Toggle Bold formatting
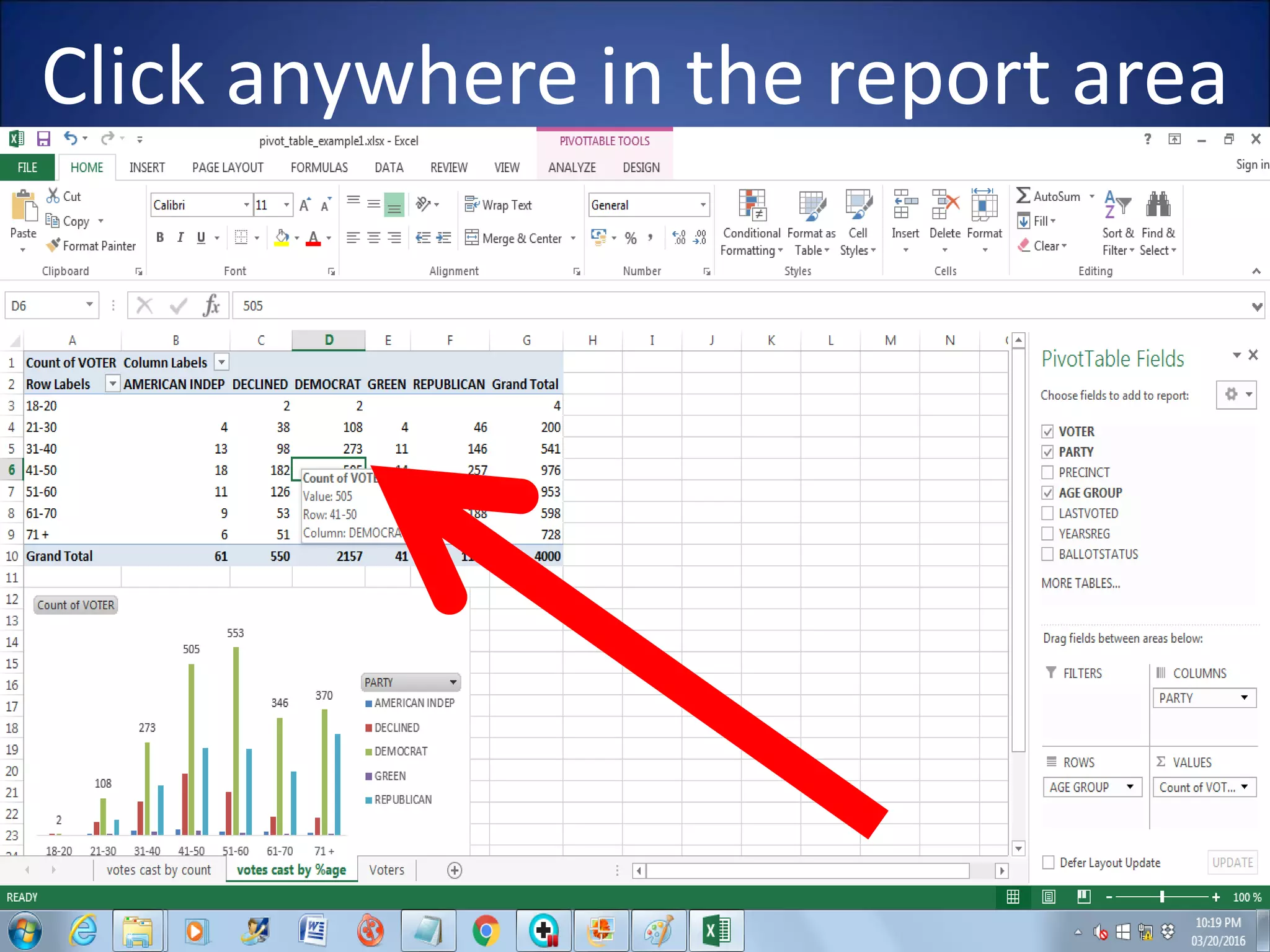The height and width of the screenshot is (952, 1270). pyautogui.click(x=160, y=237)
